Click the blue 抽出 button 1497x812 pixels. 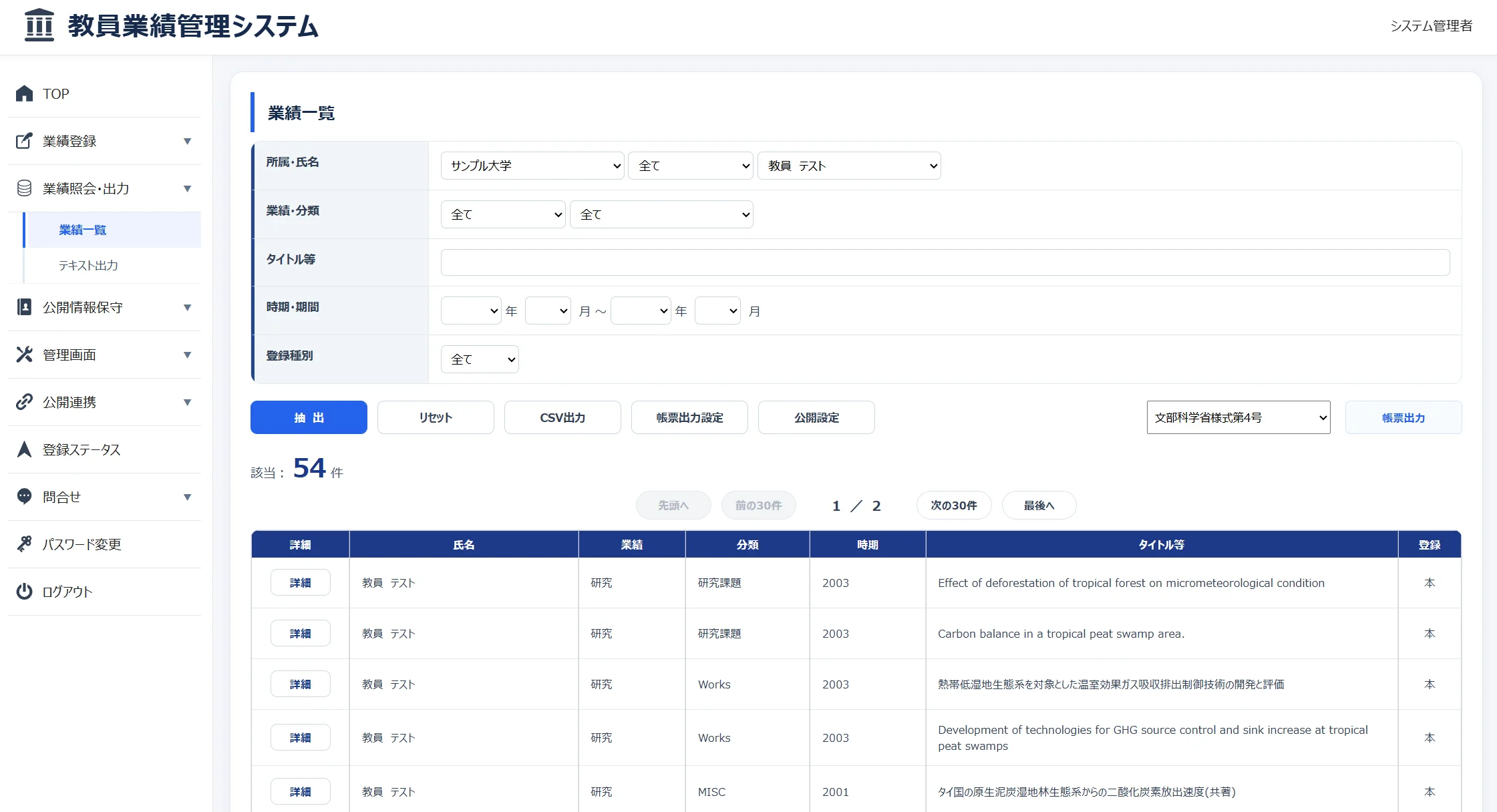coord(309,417)
